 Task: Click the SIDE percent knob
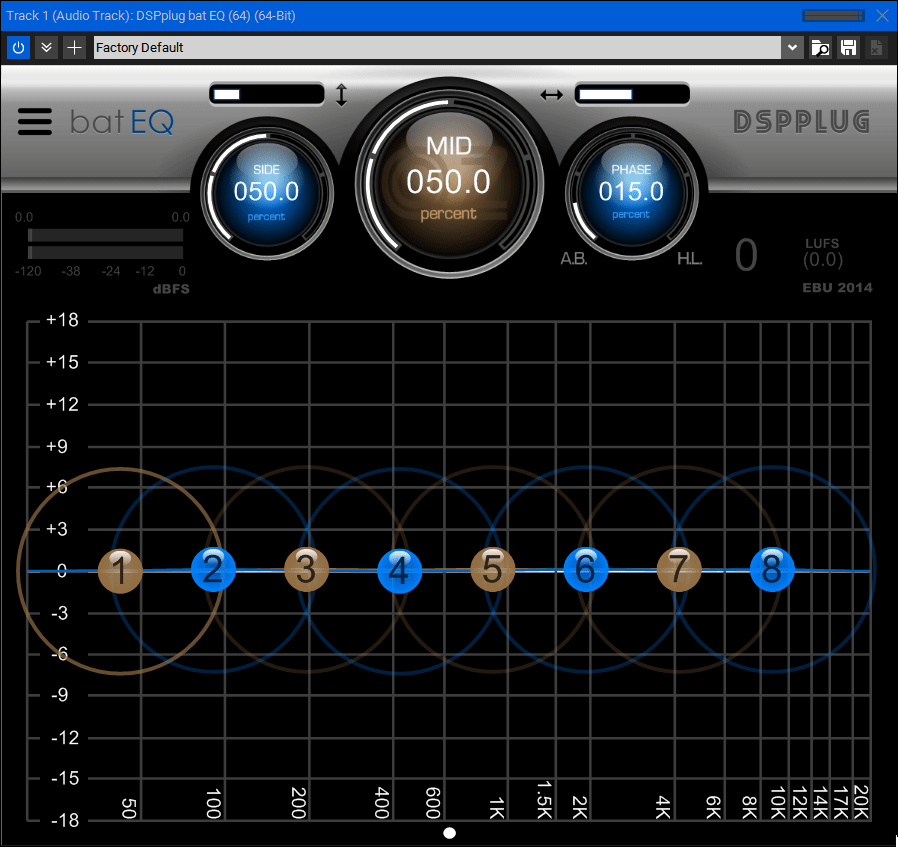click(266, 192)
